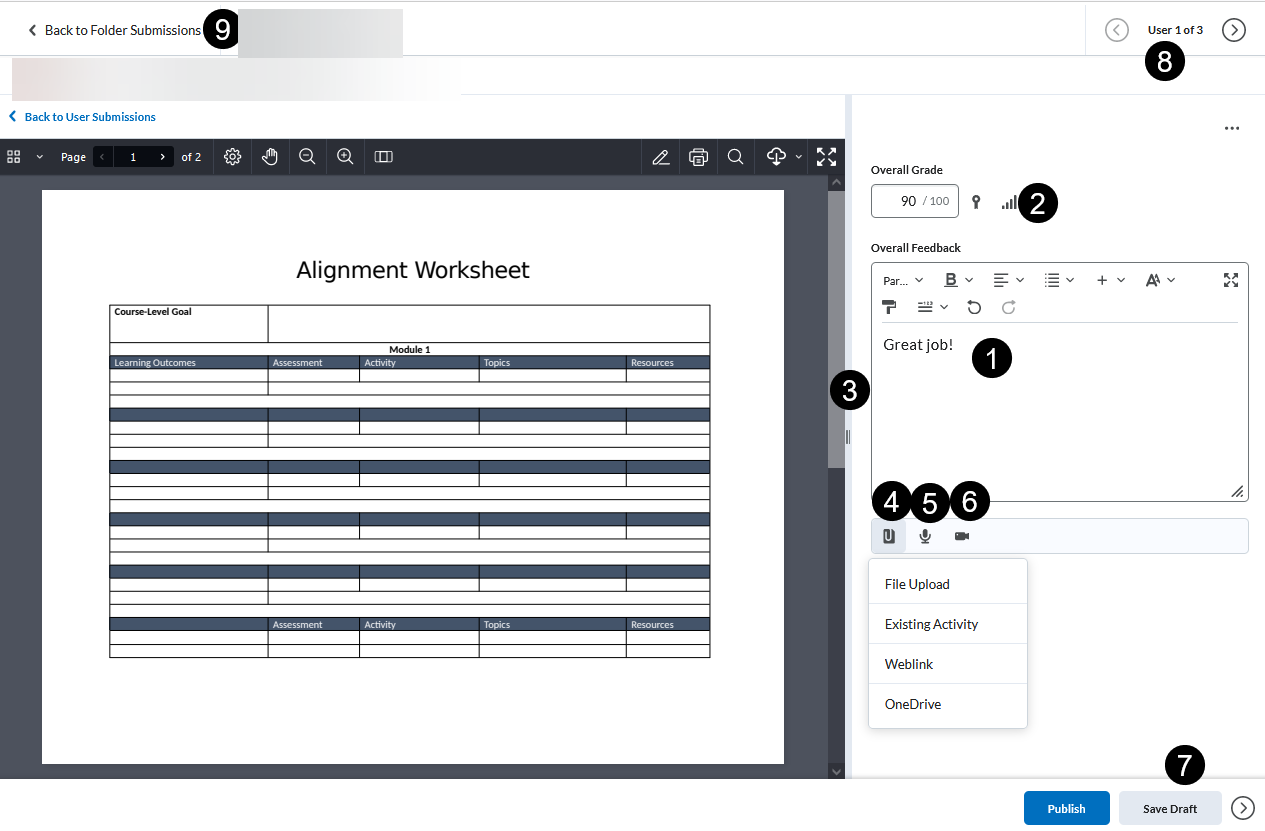The width and height of the screenshot is (1265, 831).
Task: Open the text alignment dropdown
Action: (x=1008, y=280)
